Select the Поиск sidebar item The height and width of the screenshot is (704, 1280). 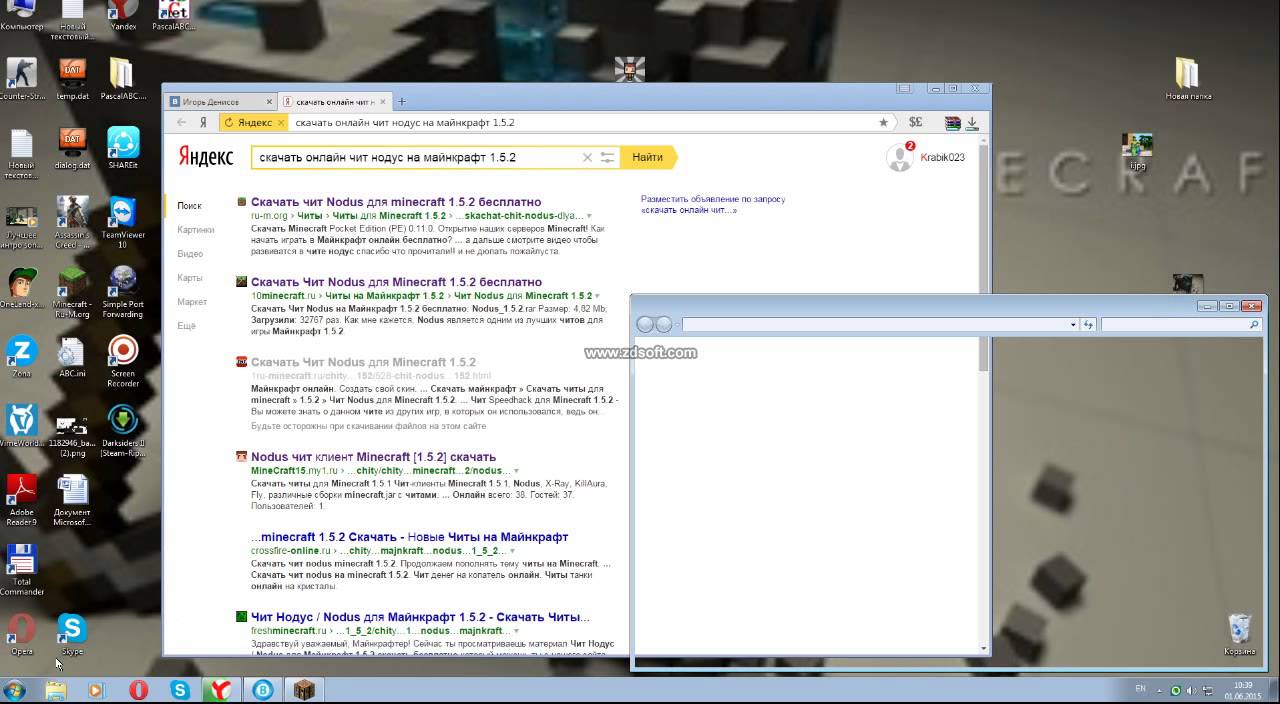pyautogui.click(x=189, y=206)
